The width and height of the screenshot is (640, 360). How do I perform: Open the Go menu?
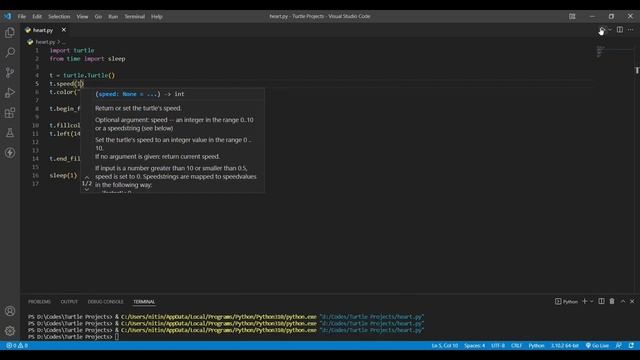[x=98, y=16]
